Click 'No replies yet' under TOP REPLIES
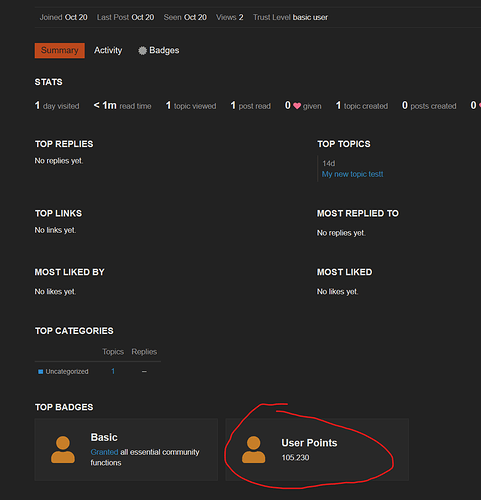 pos(59,161)
